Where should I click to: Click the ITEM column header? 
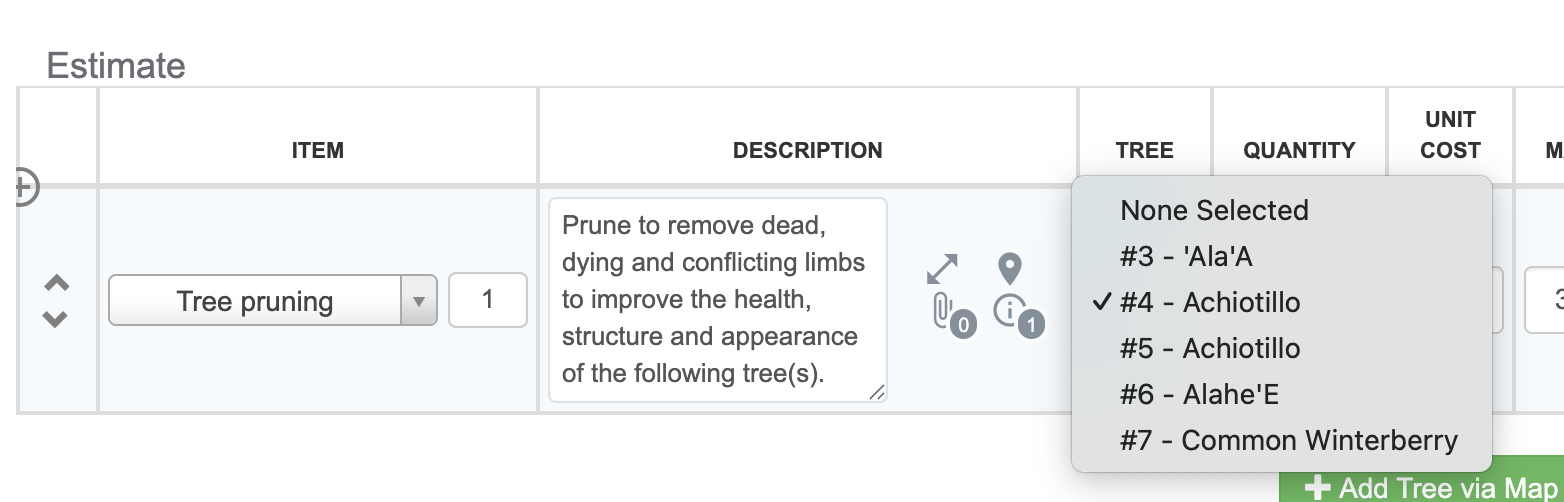[317, 150]
